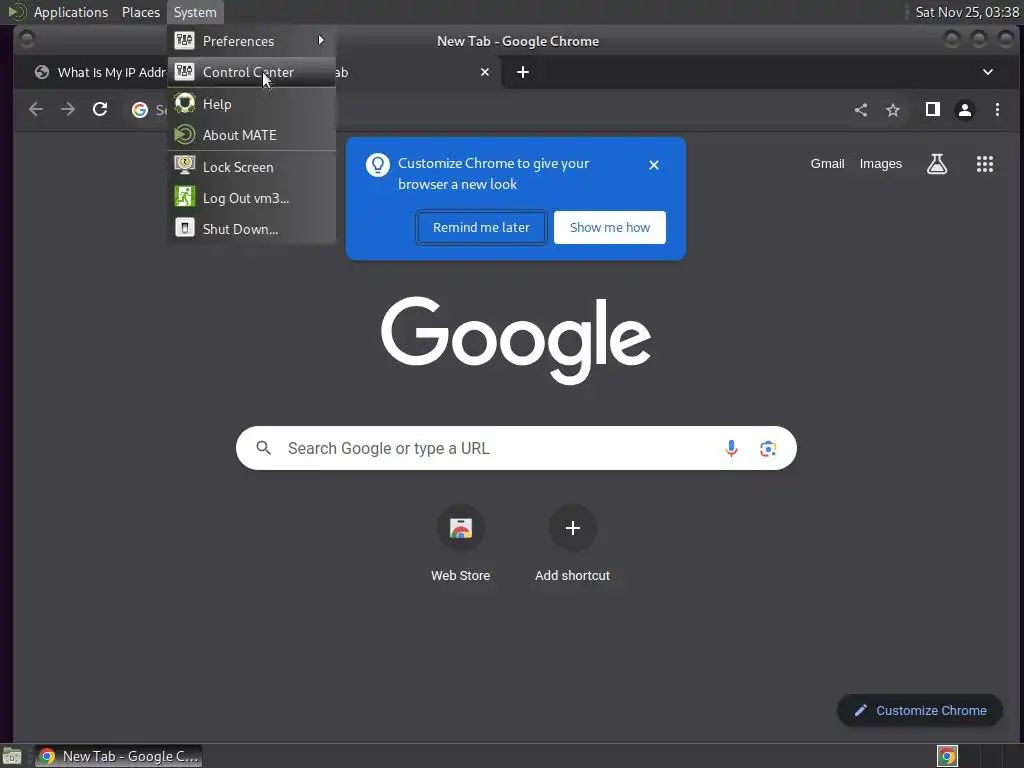Click the Lock Screen monitor icon
This screenshot has width=1024, height=768.
[x=185, y=166]
